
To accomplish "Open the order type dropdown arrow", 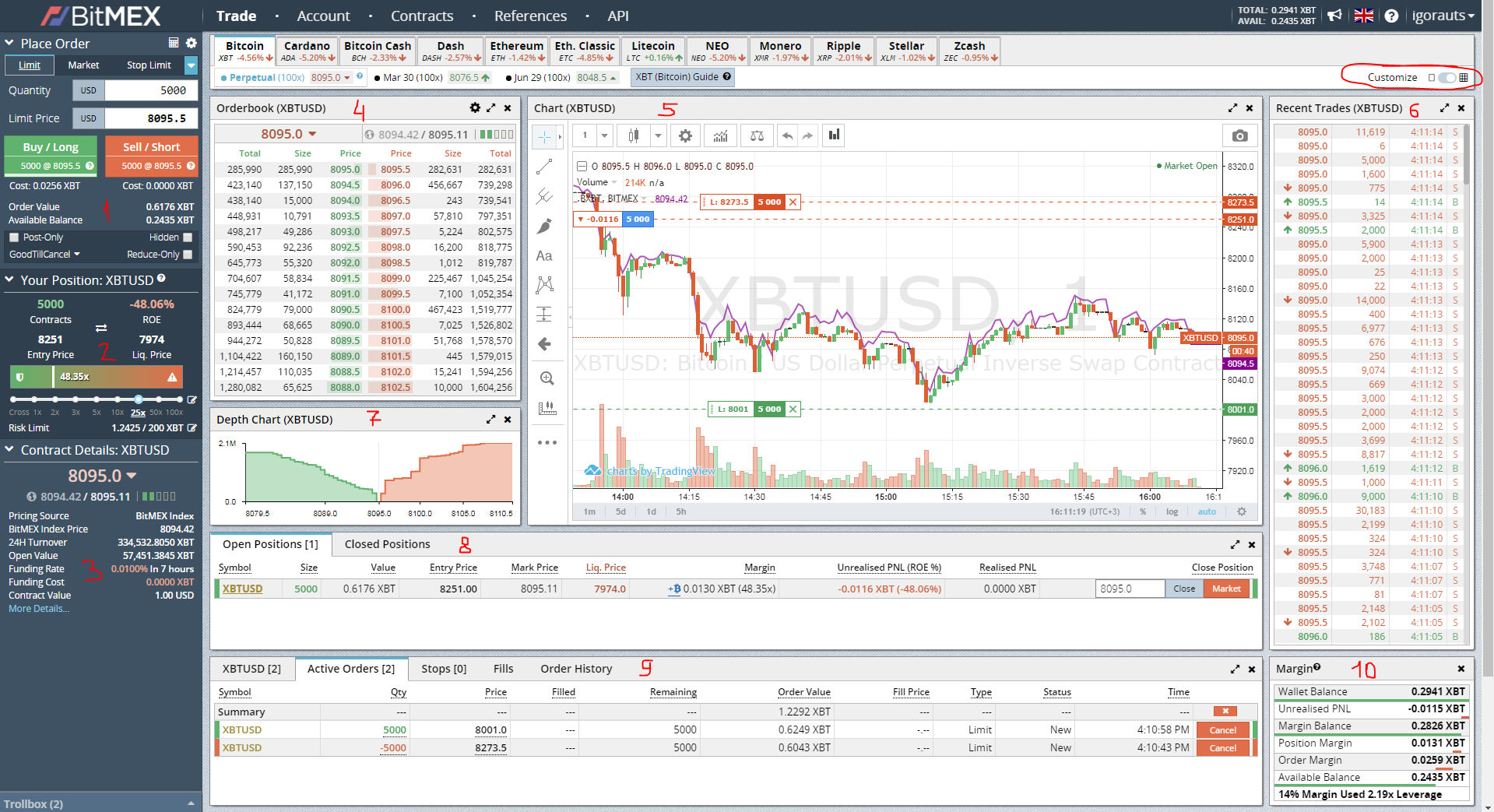I will (191, 65).
